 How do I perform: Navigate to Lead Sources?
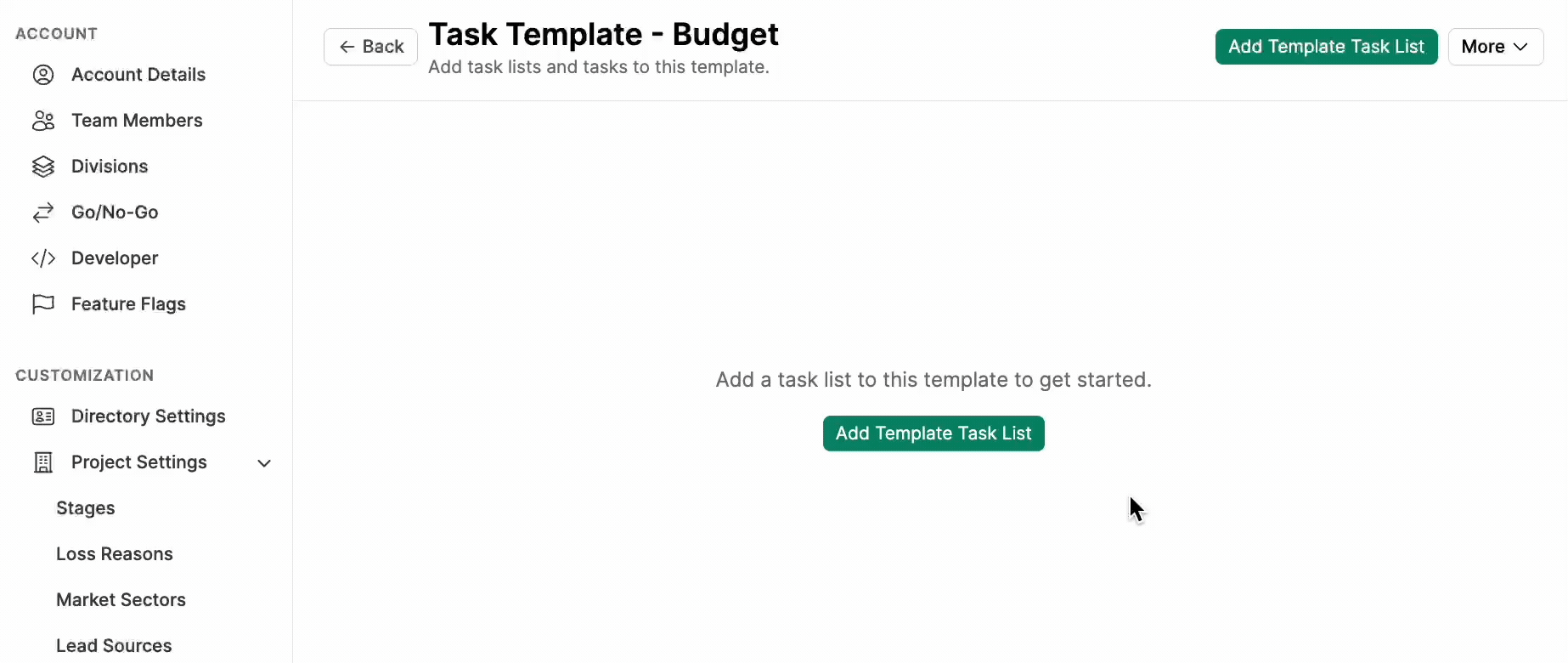click(x=113, y=645)
